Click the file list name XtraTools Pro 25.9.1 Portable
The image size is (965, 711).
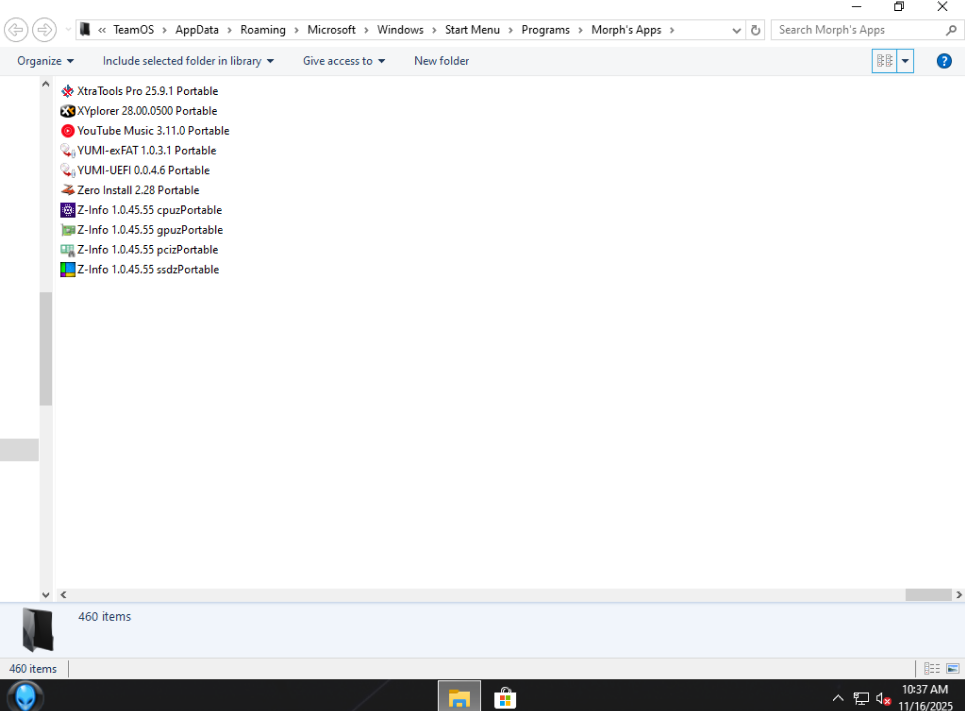tap(148, 91)
